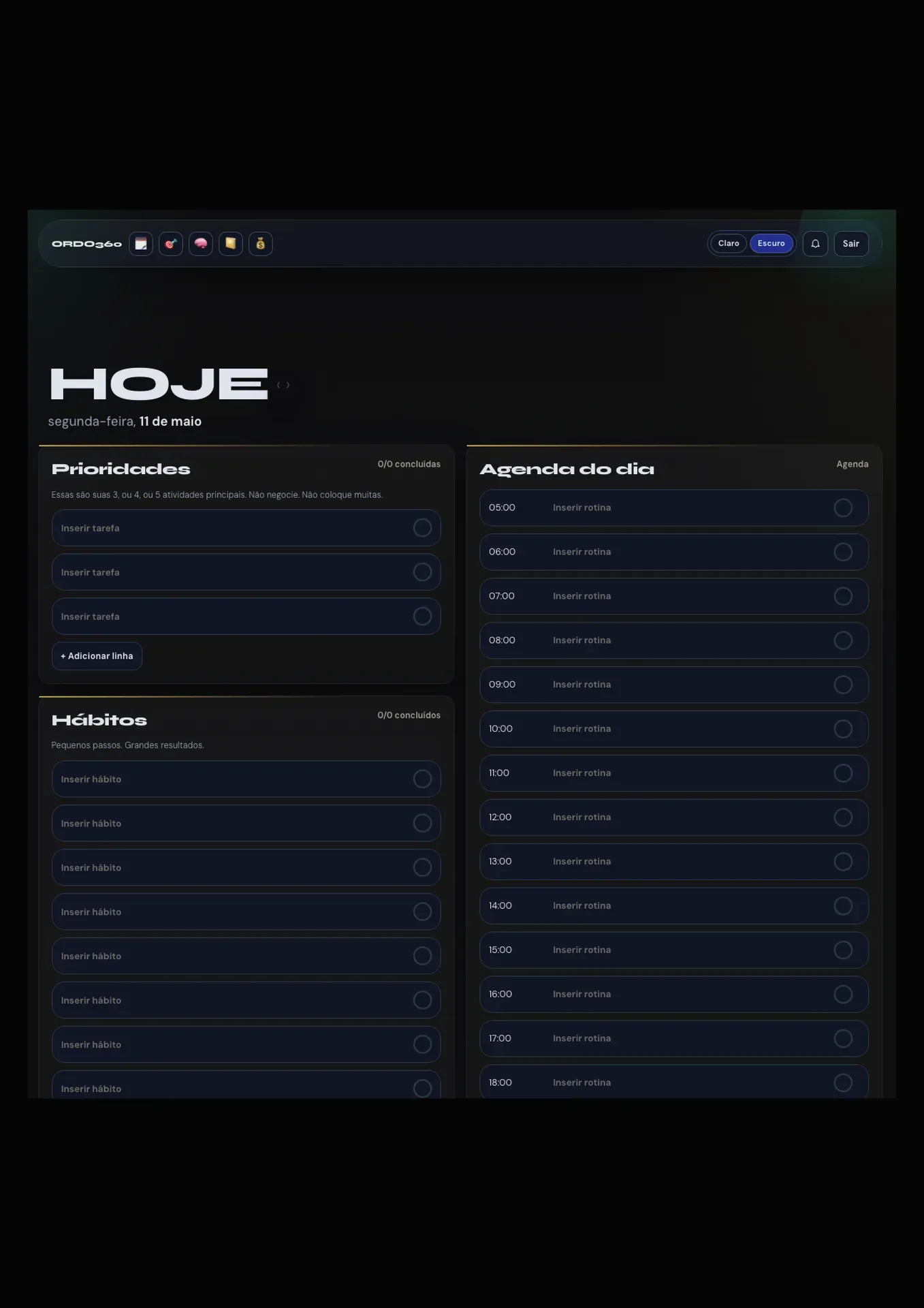Check the circle for 05:00 routine
924x1308 pixels.
(x=843, y=508)
